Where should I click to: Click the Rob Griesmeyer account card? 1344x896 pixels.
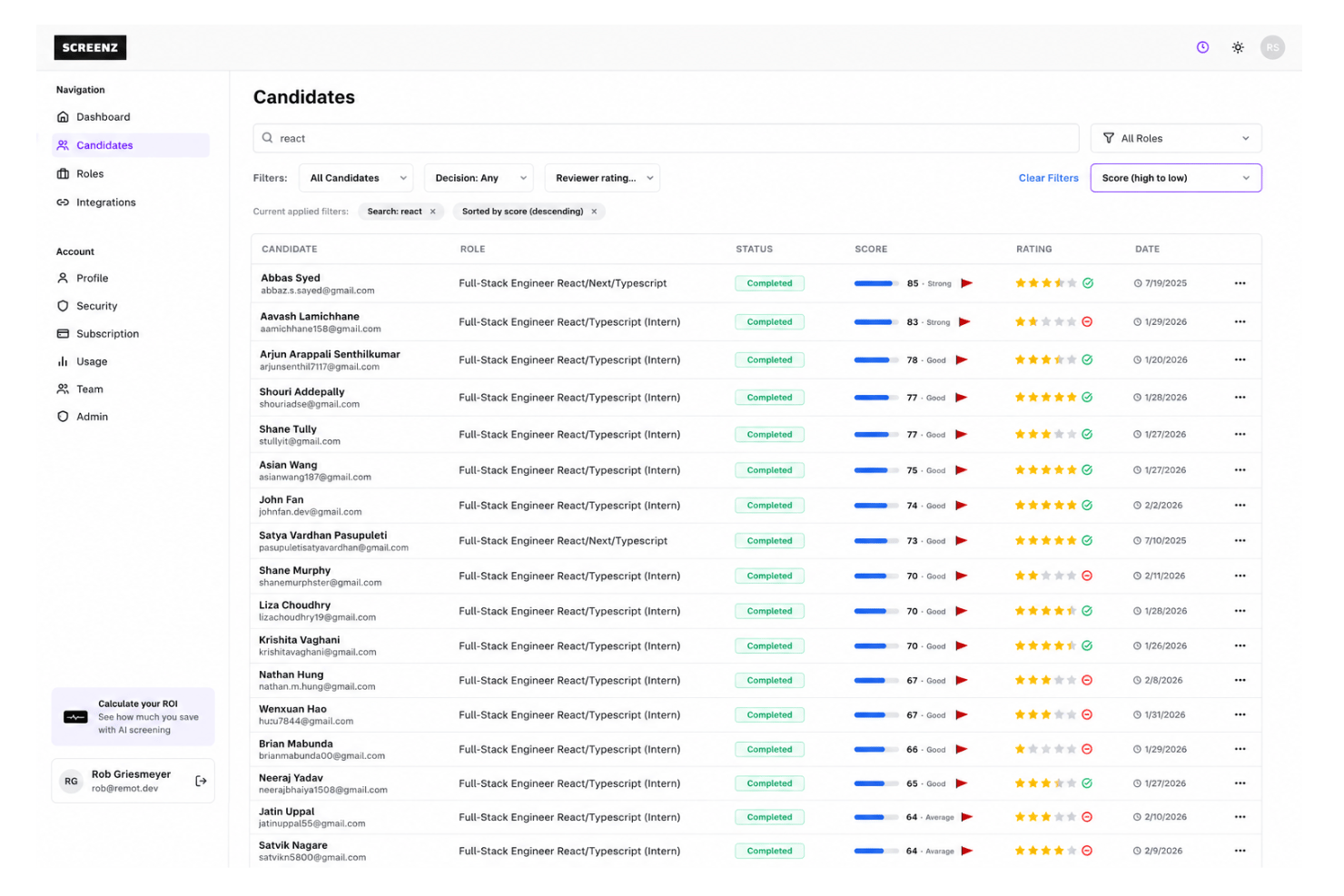click(133, 781)
